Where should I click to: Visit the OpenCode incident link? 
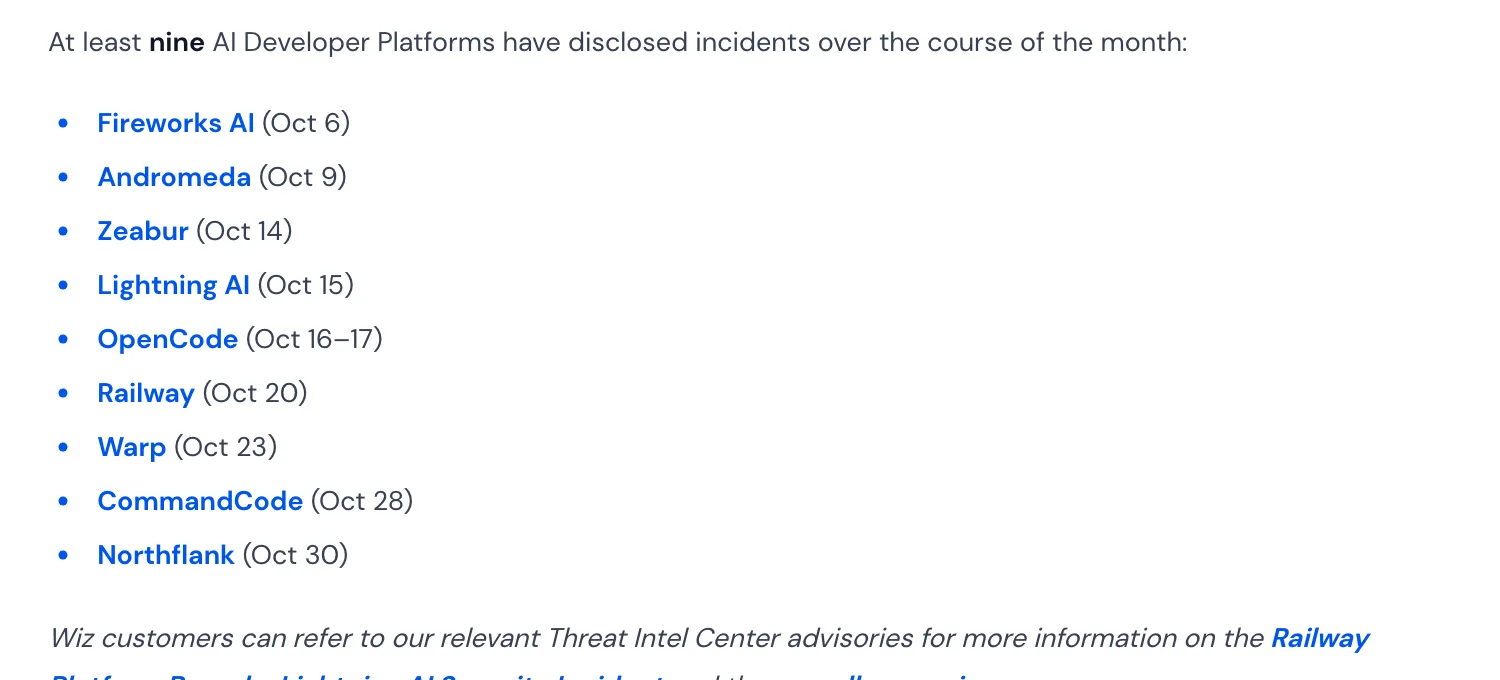pyautogui.click(x=167, y=339)
